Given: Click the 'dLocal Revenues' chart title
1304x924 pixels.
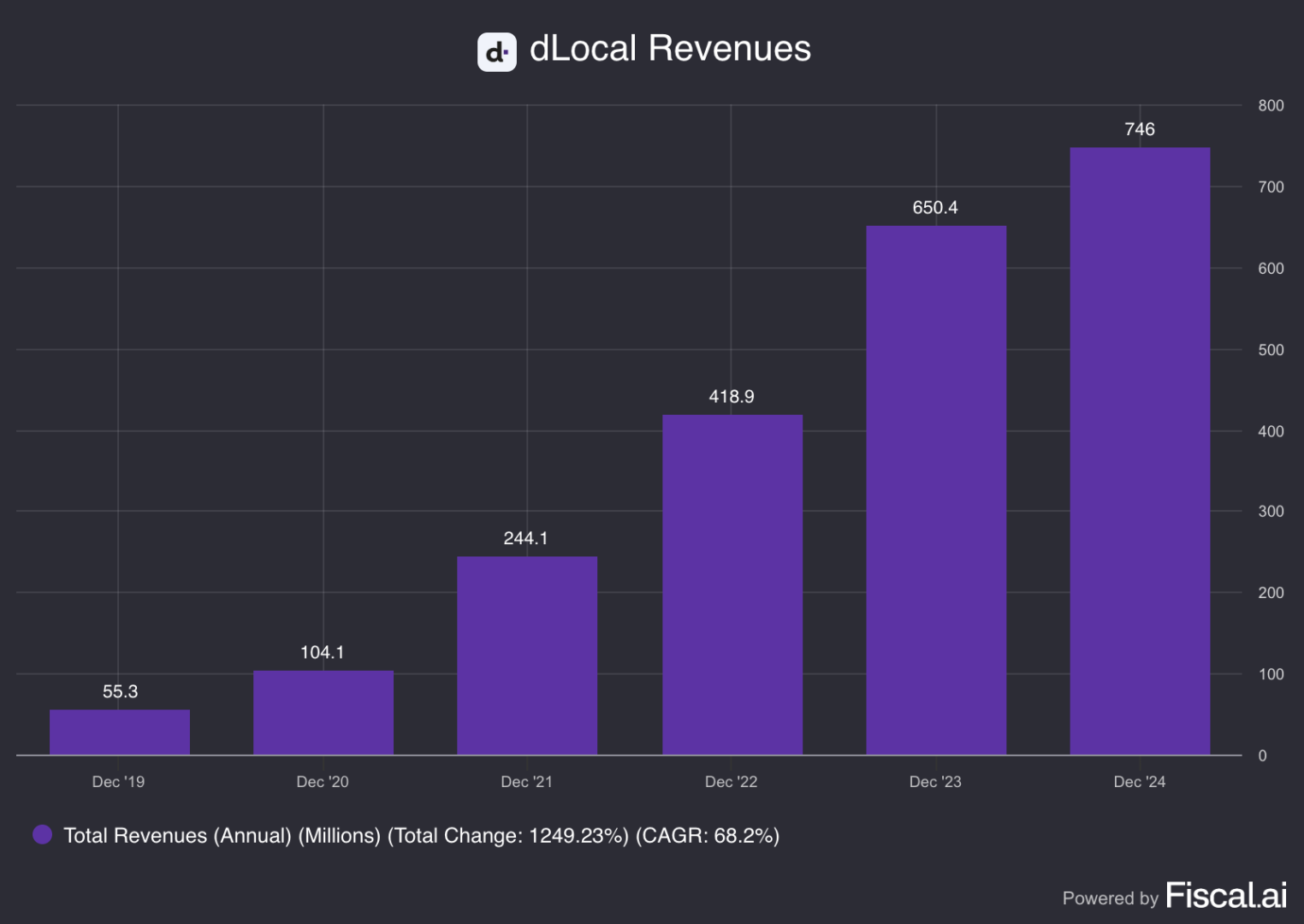Looking at the screenshot, I should [670, 49].
